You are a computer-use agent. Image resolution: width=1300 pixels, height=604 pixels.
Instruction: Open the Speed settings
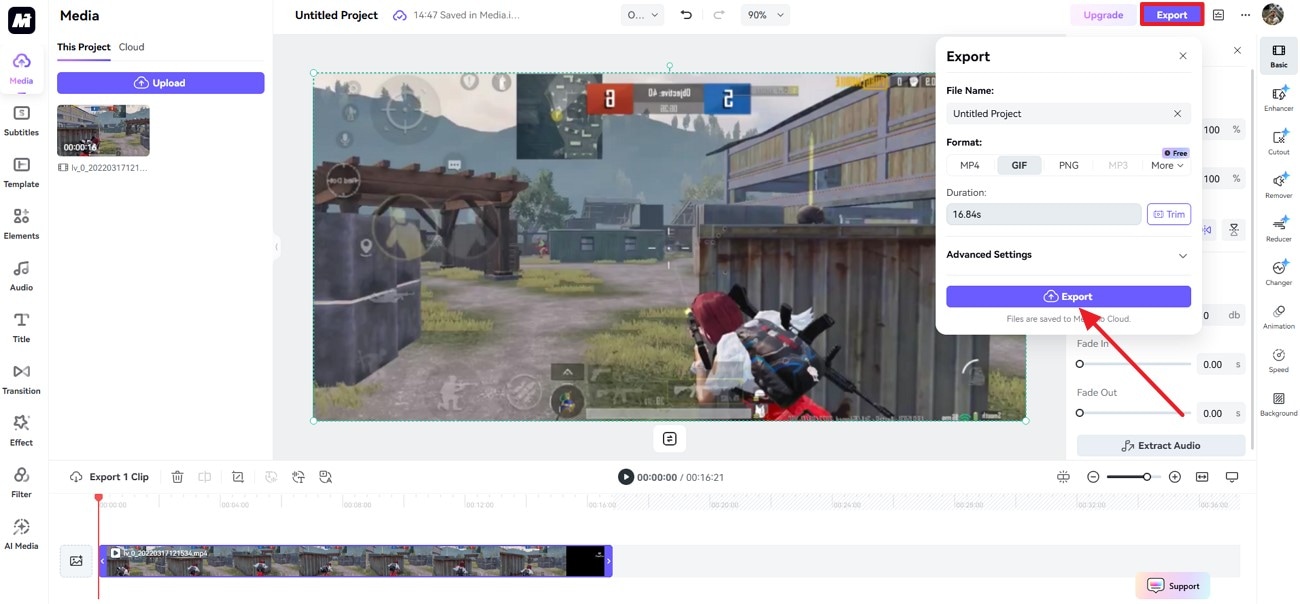tap(1279, 360)
